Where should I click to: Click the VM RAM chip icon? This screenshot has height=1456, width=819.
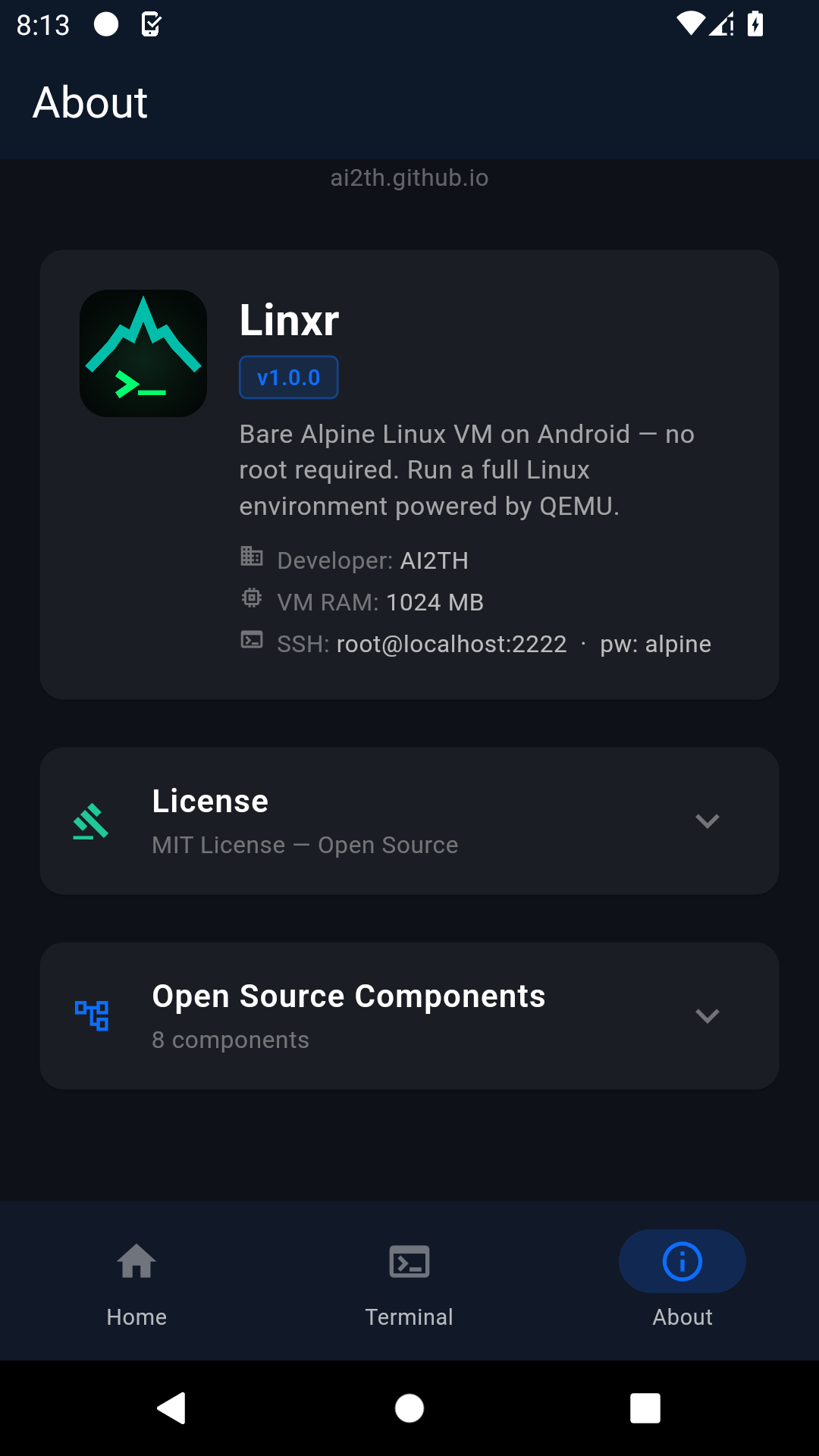coord(252,598)
